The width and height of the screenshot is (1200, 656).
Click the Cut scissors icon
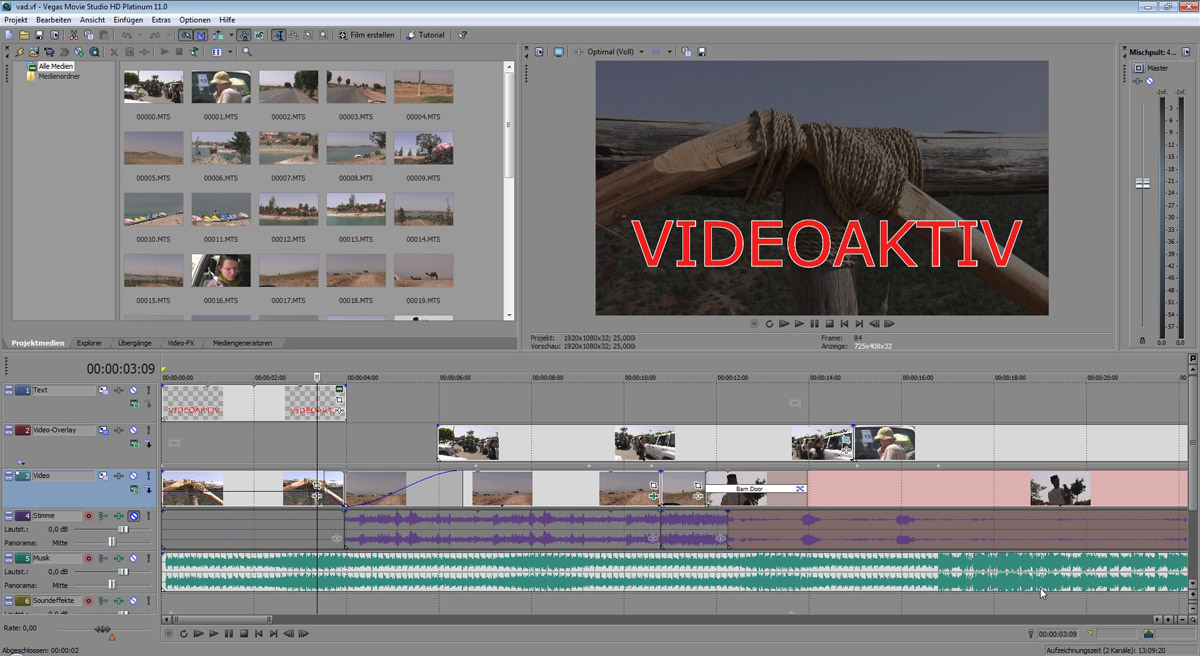73,35
